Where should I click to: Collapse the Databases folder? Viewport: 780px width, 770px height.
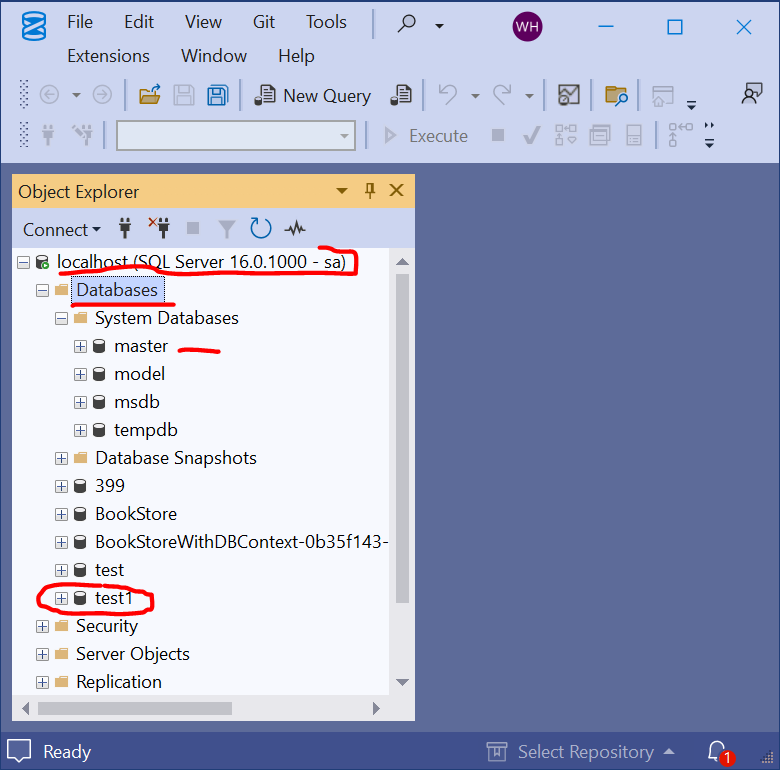click(x=43, y=290)
